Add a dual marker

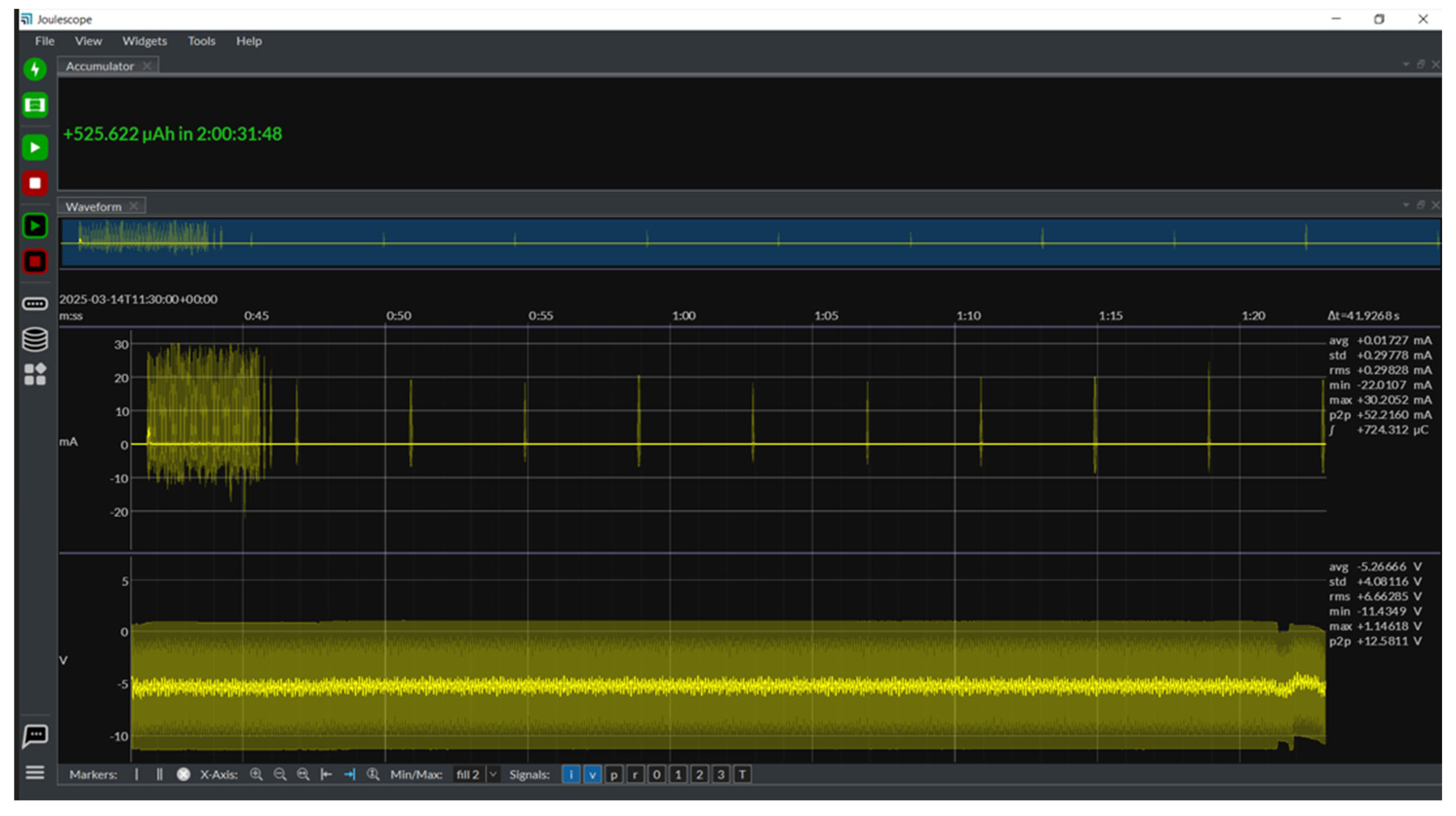pos(160,774)
